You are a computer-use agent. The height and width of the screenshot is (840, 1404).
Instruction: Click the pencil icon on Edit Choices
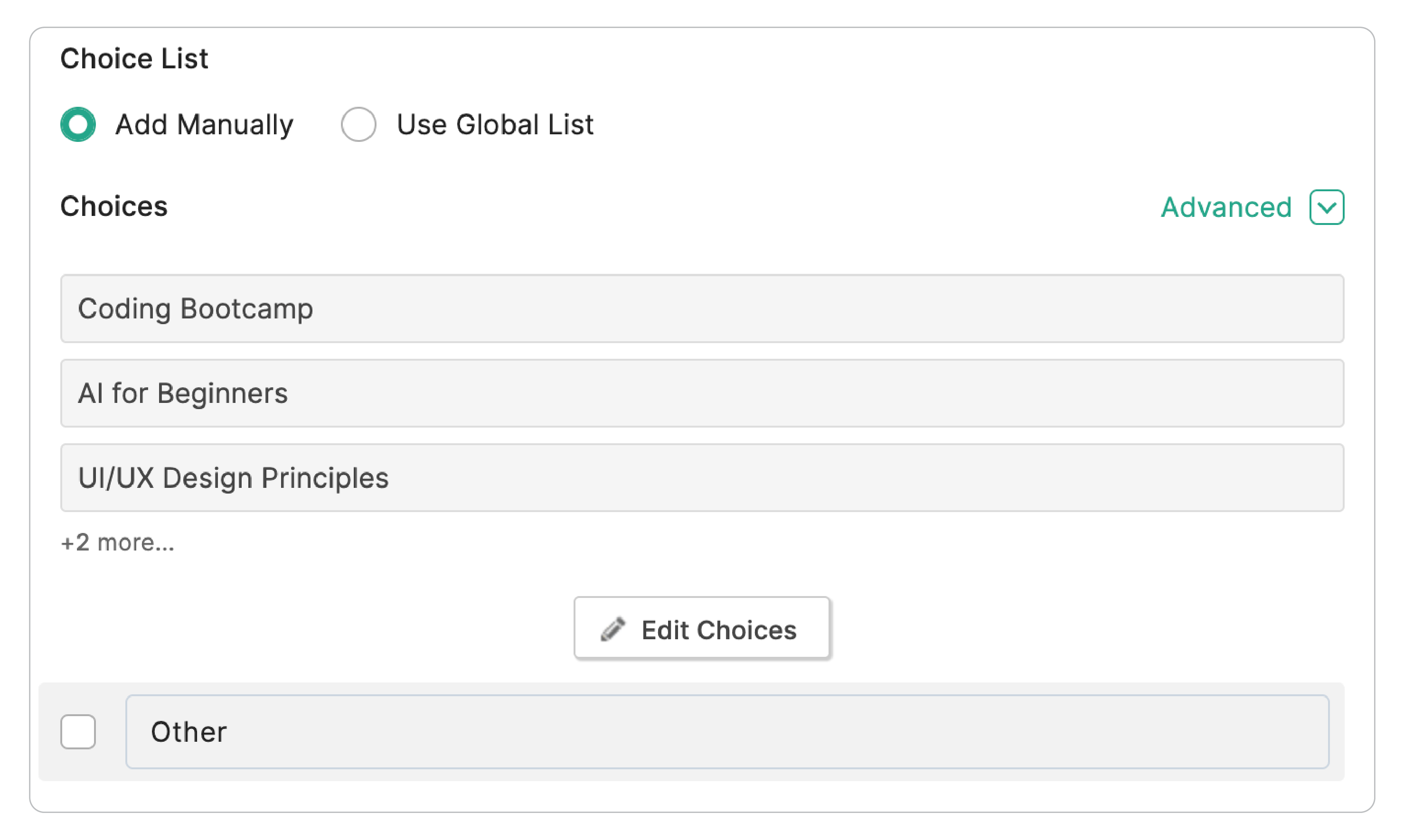(x=612, y=629)
